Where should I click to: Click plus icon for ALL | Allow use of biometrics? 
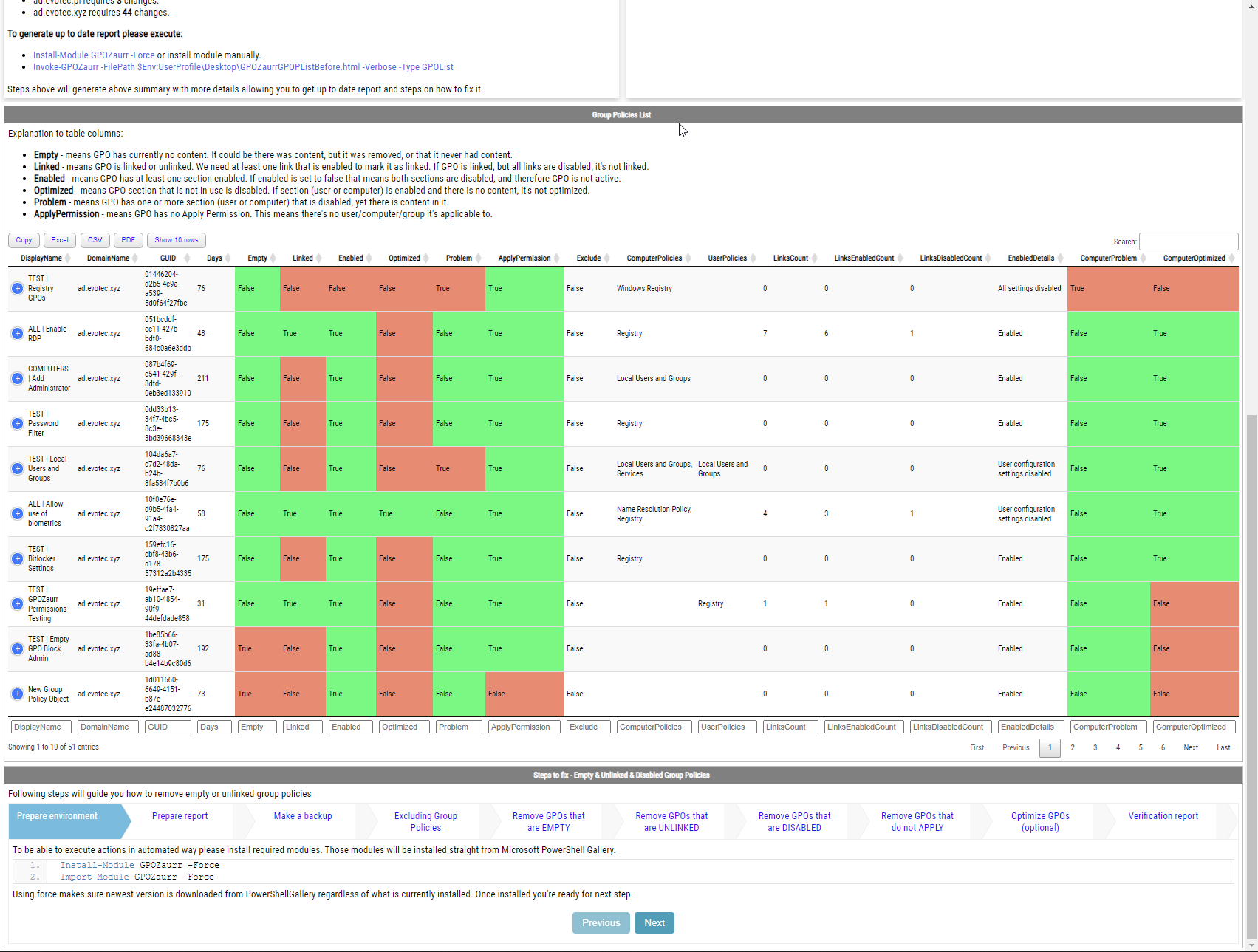(17, 514)
